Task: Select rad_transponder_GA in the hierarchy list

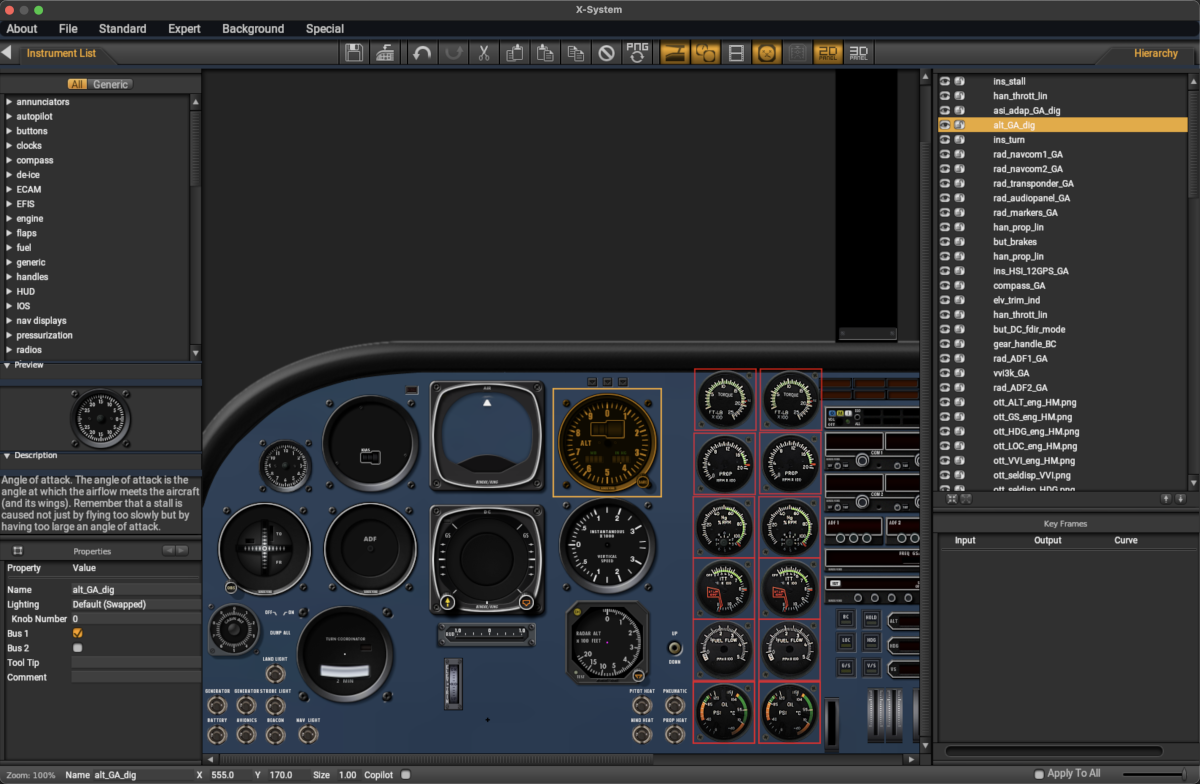Action: tap(1033, 184)
